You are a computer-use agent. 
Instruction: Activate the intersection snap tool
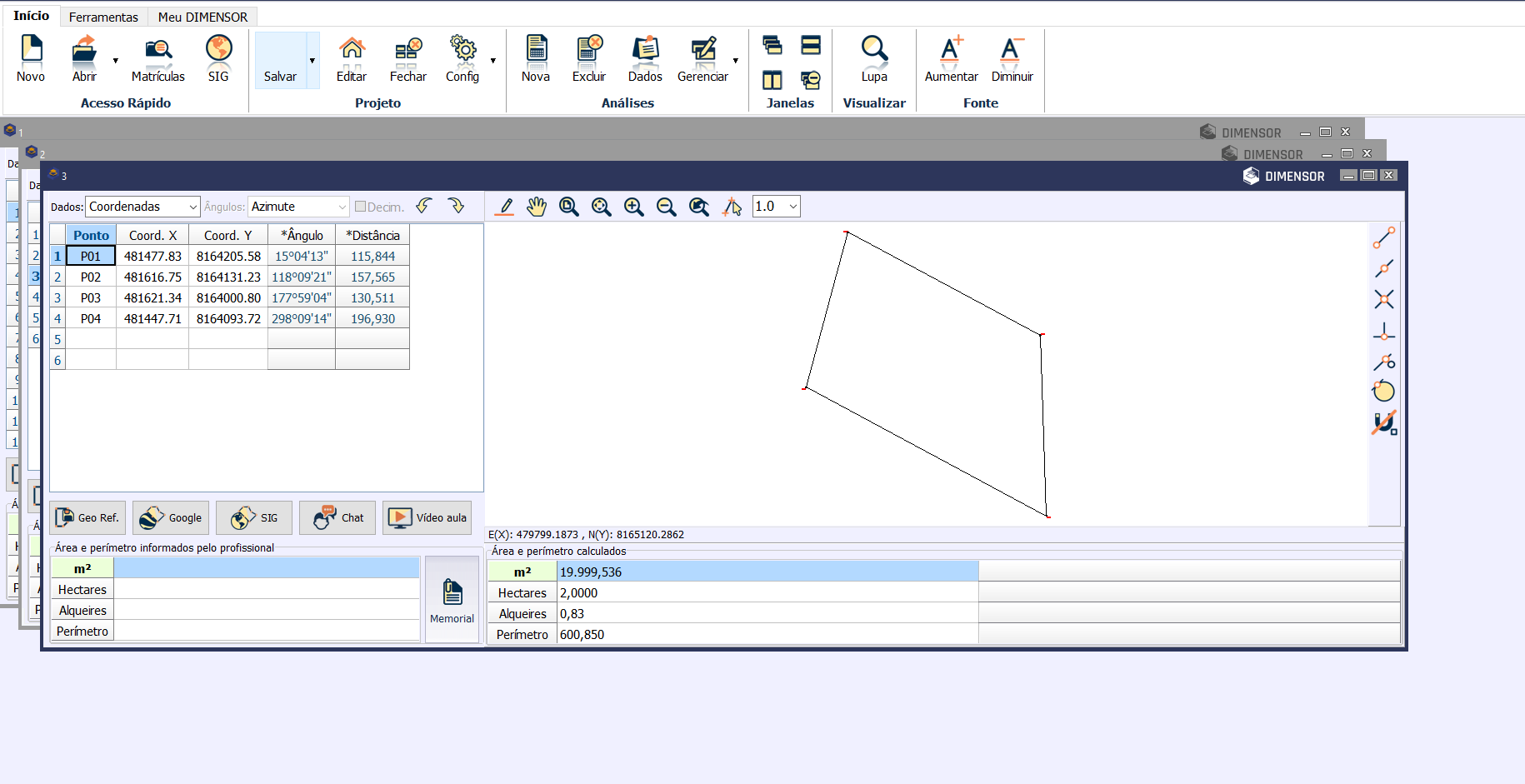tap(1383, 299)
